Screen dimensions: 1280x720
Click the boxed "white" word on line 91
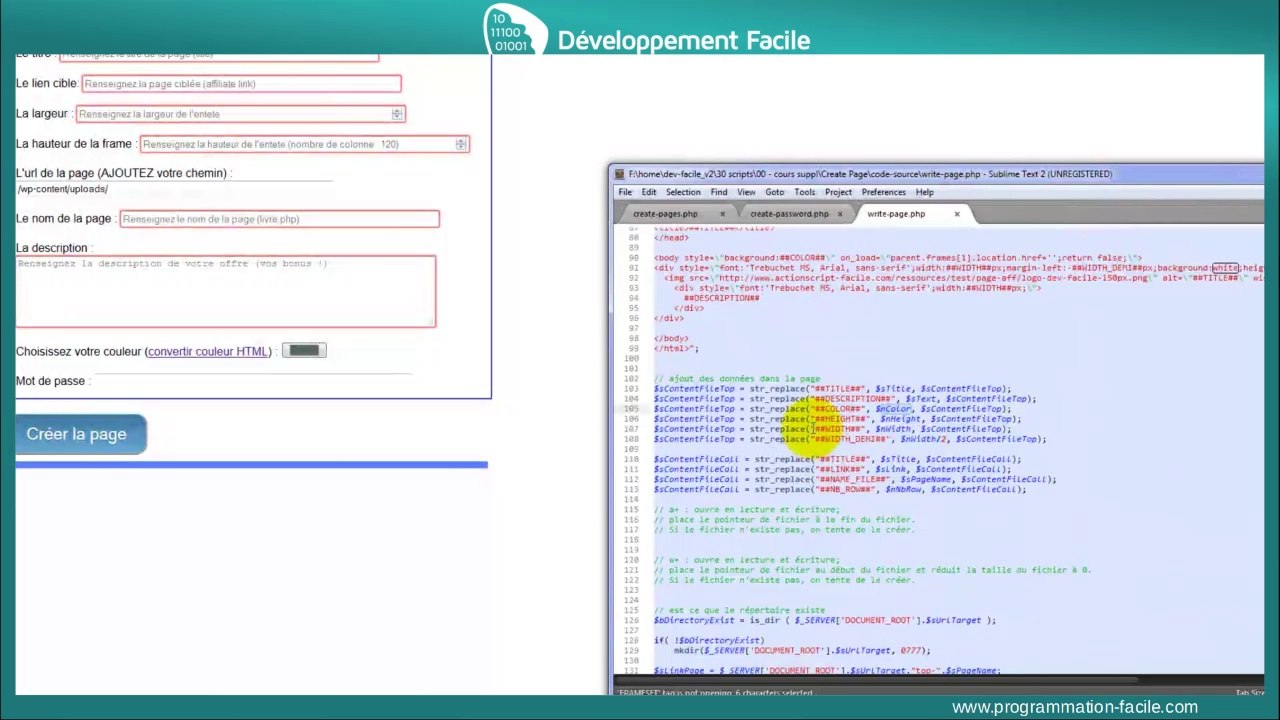[x=1225, y=268]
